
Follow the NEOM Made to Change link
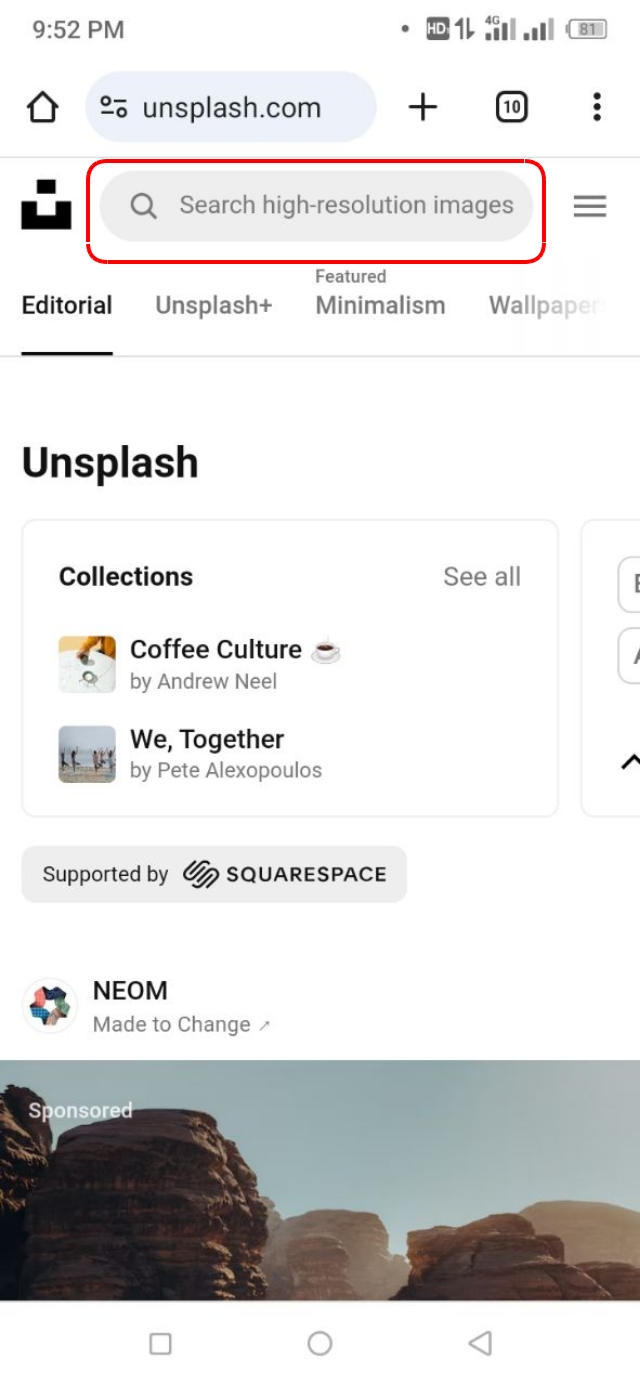[172, 1024]
